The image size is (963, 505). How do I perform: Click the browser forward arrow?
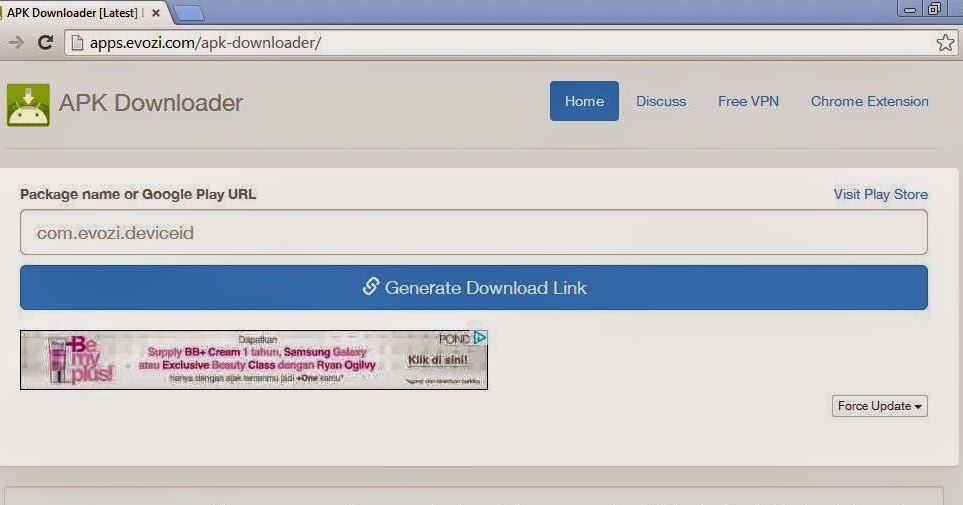pyautogui.click(x=16, y=42)
